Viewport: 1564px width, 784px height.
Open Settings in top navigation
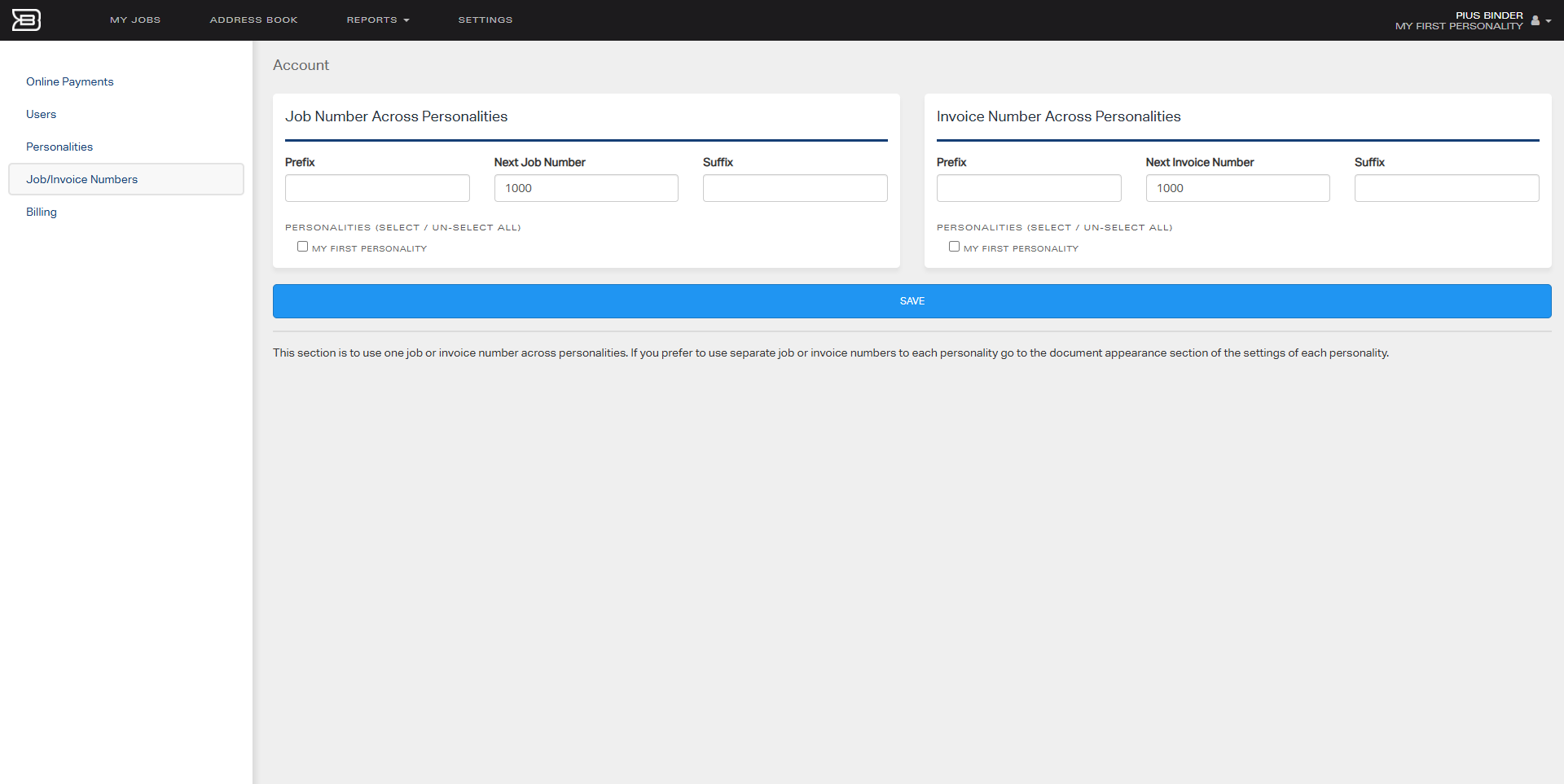point(485,20)
